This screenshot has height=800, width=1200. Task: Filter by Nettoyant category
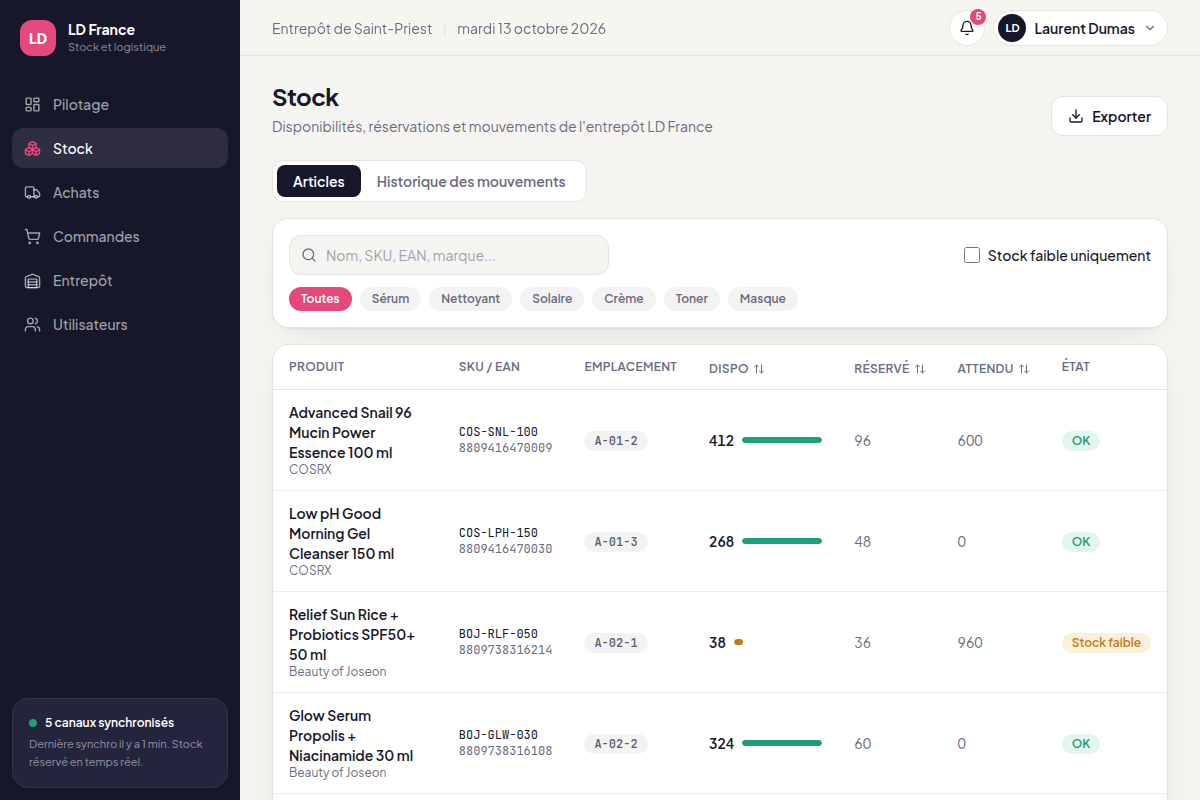471,299
